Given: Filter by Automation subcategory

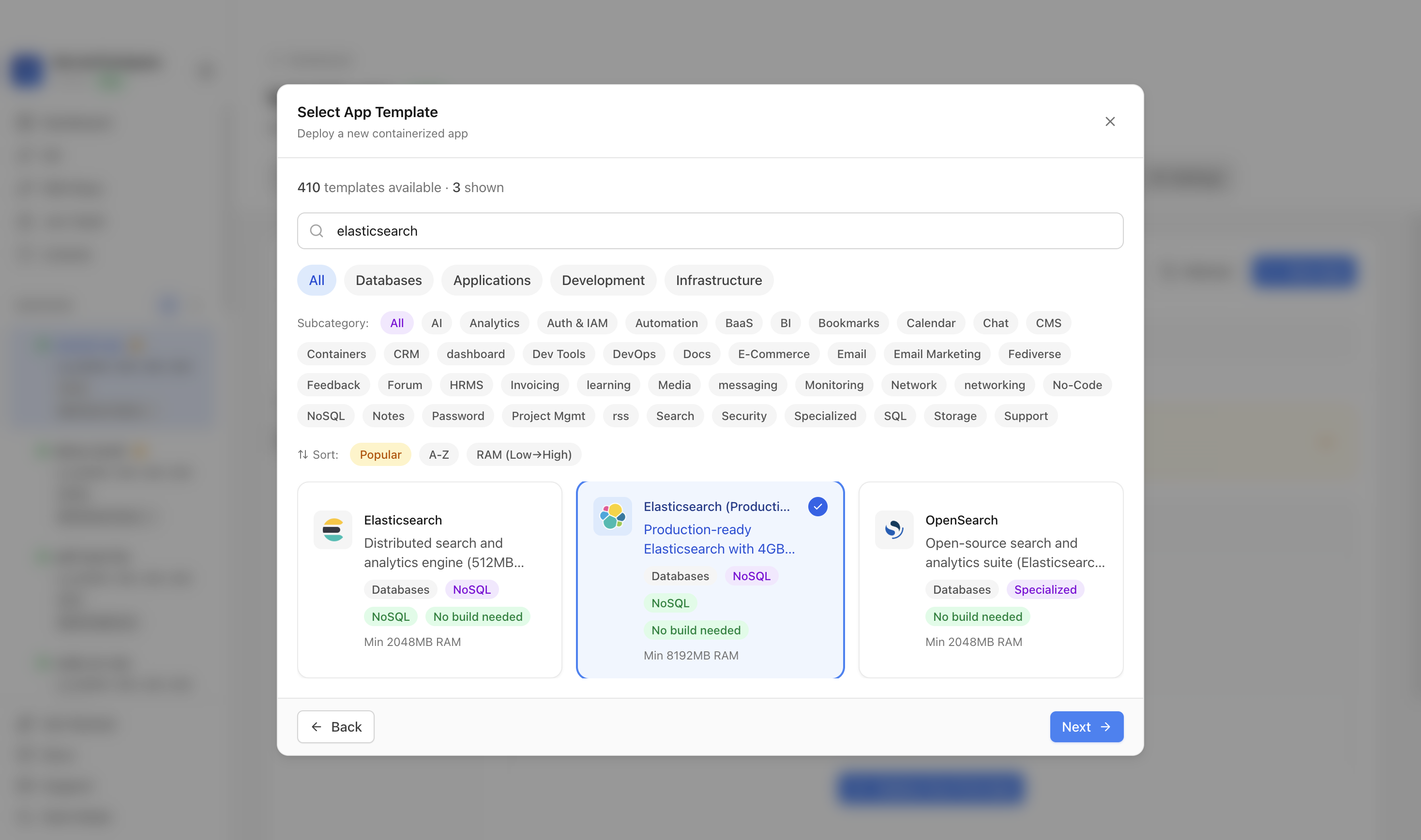Looking at the screenshot, I should tap(666, 323).
